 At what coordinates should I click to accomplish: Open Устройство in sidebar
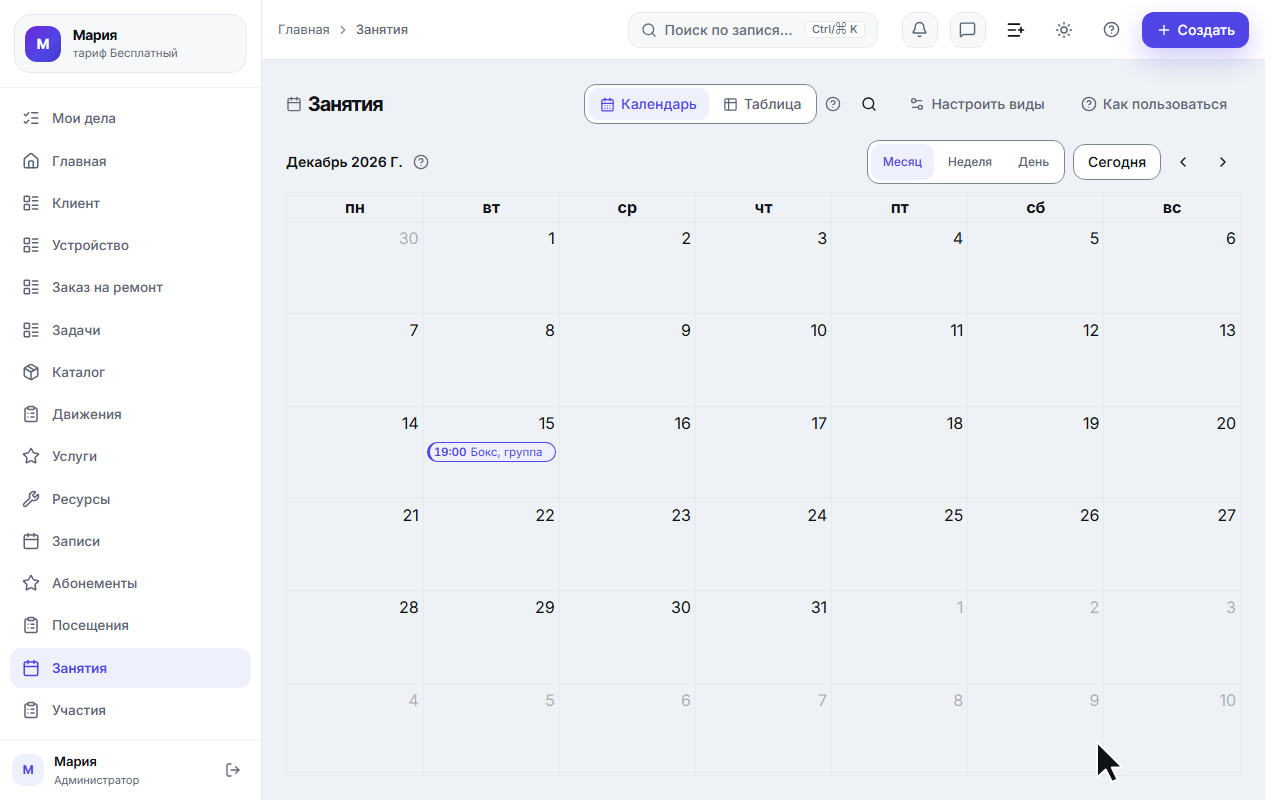(x=130, y=245)
